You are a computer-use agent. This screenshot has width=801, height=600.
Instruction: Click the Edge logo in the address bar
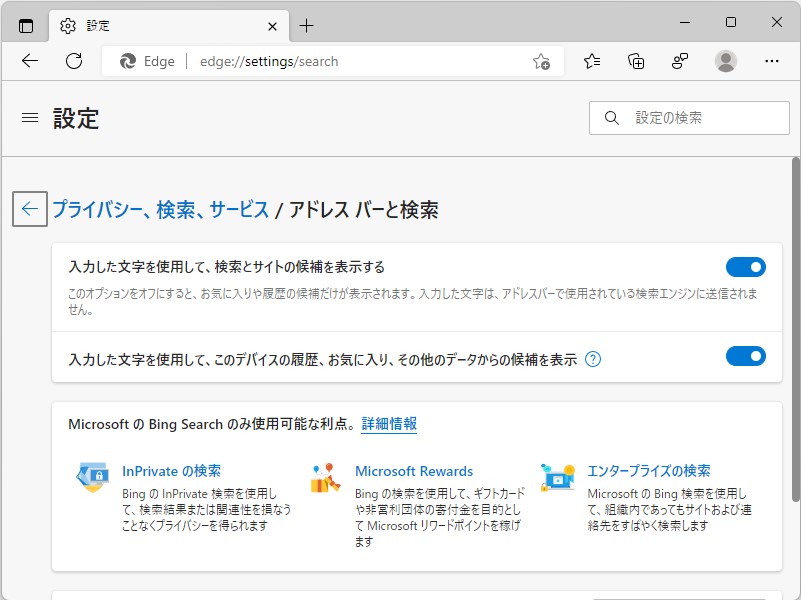tap(125, 61)
